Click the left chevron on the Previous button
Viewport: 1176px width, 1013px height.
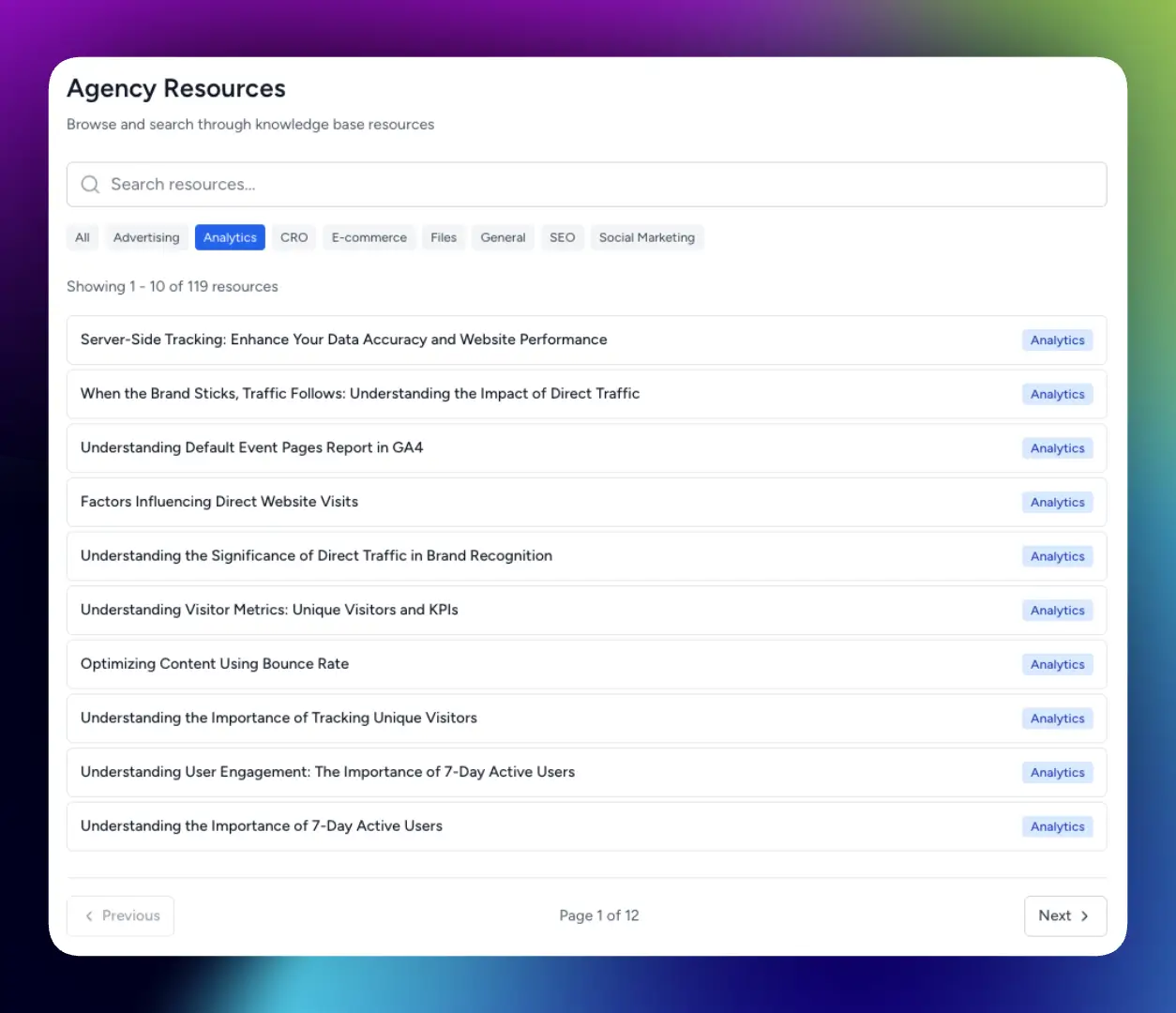click(x=89, y=915)
